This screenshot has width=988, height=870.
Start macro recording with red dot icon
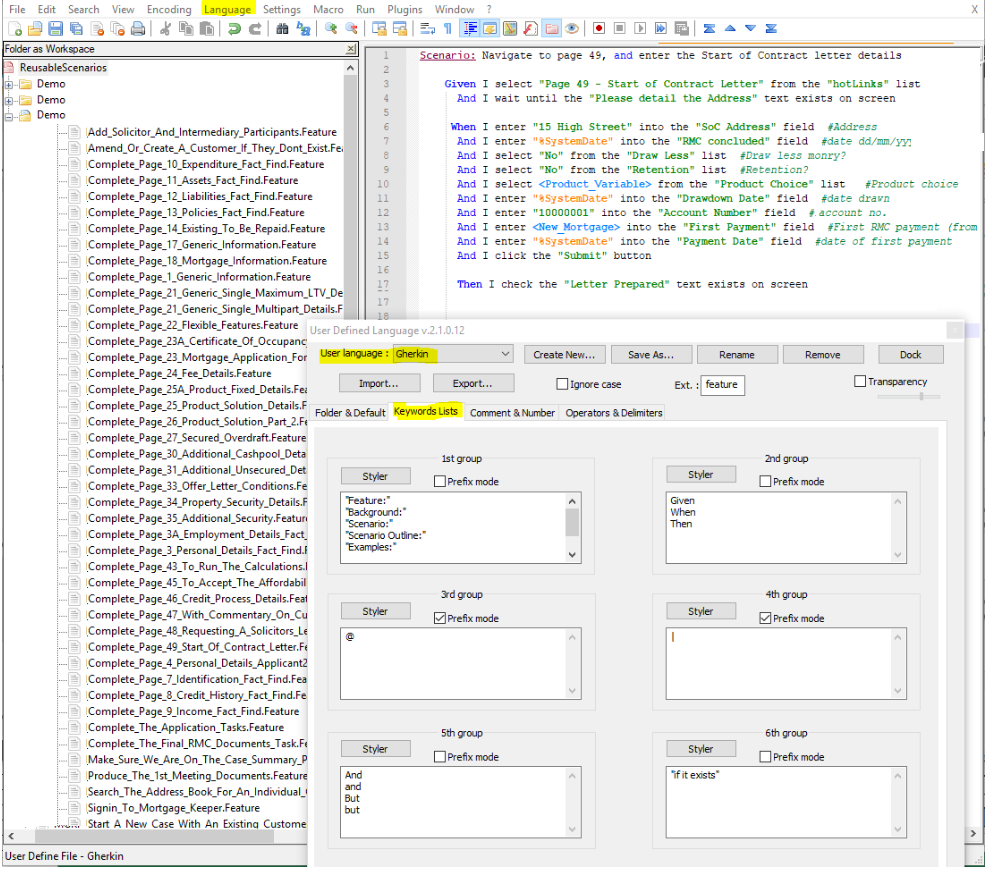(x=599, y=28)
